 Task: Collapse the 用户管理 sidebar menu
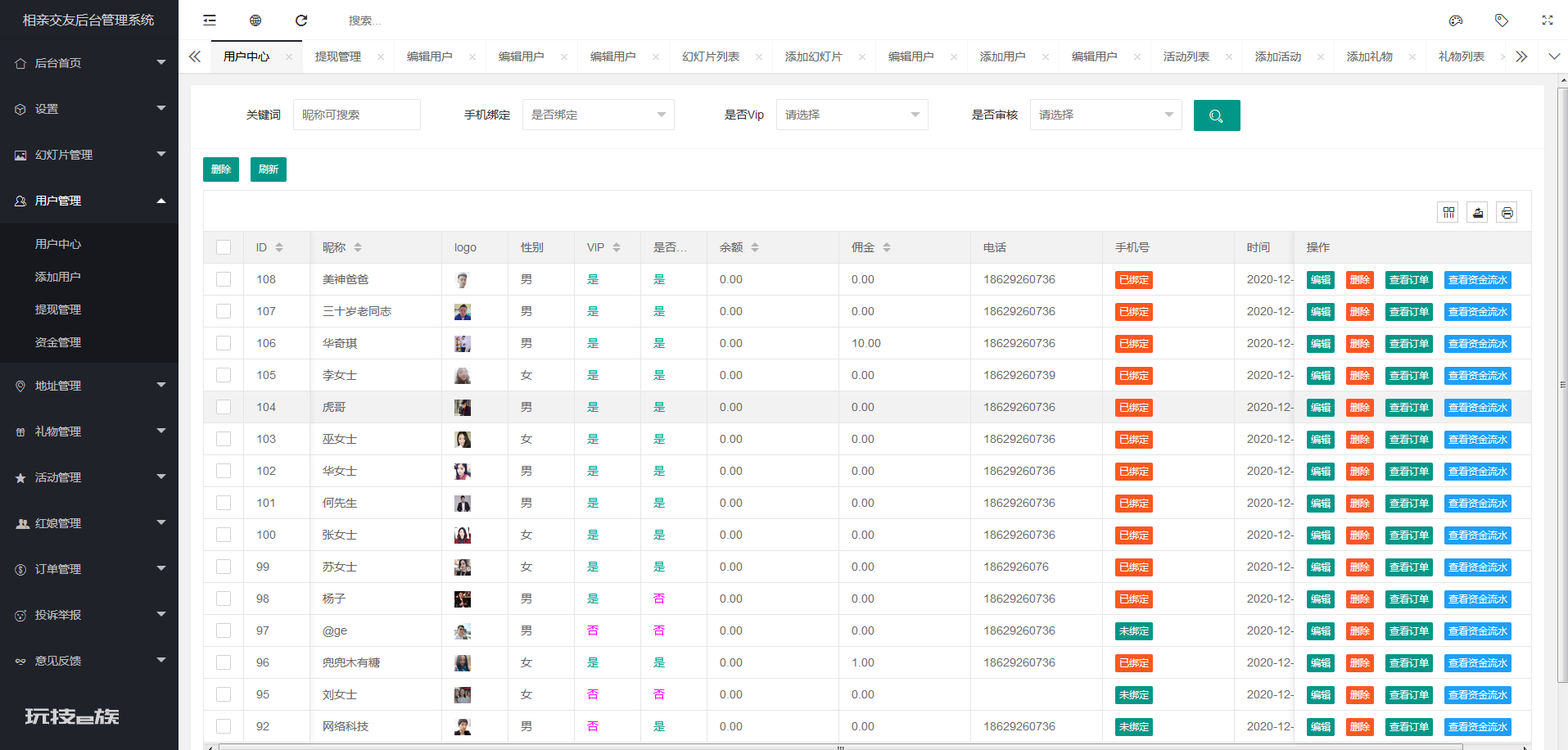coord(89,201)
